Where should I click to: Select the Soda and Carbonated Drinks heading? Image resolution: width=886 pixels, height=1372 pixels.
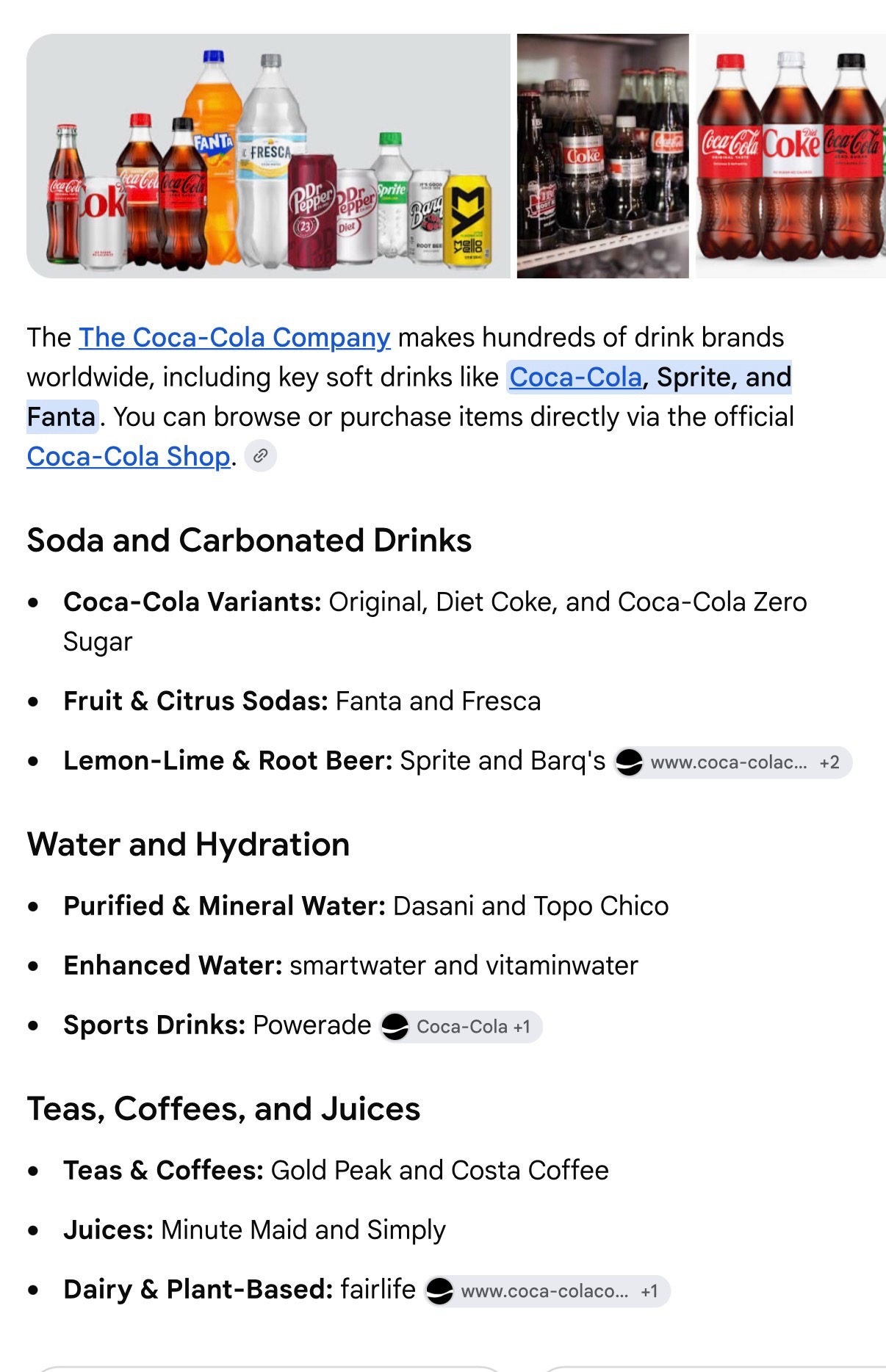[249, 541]
